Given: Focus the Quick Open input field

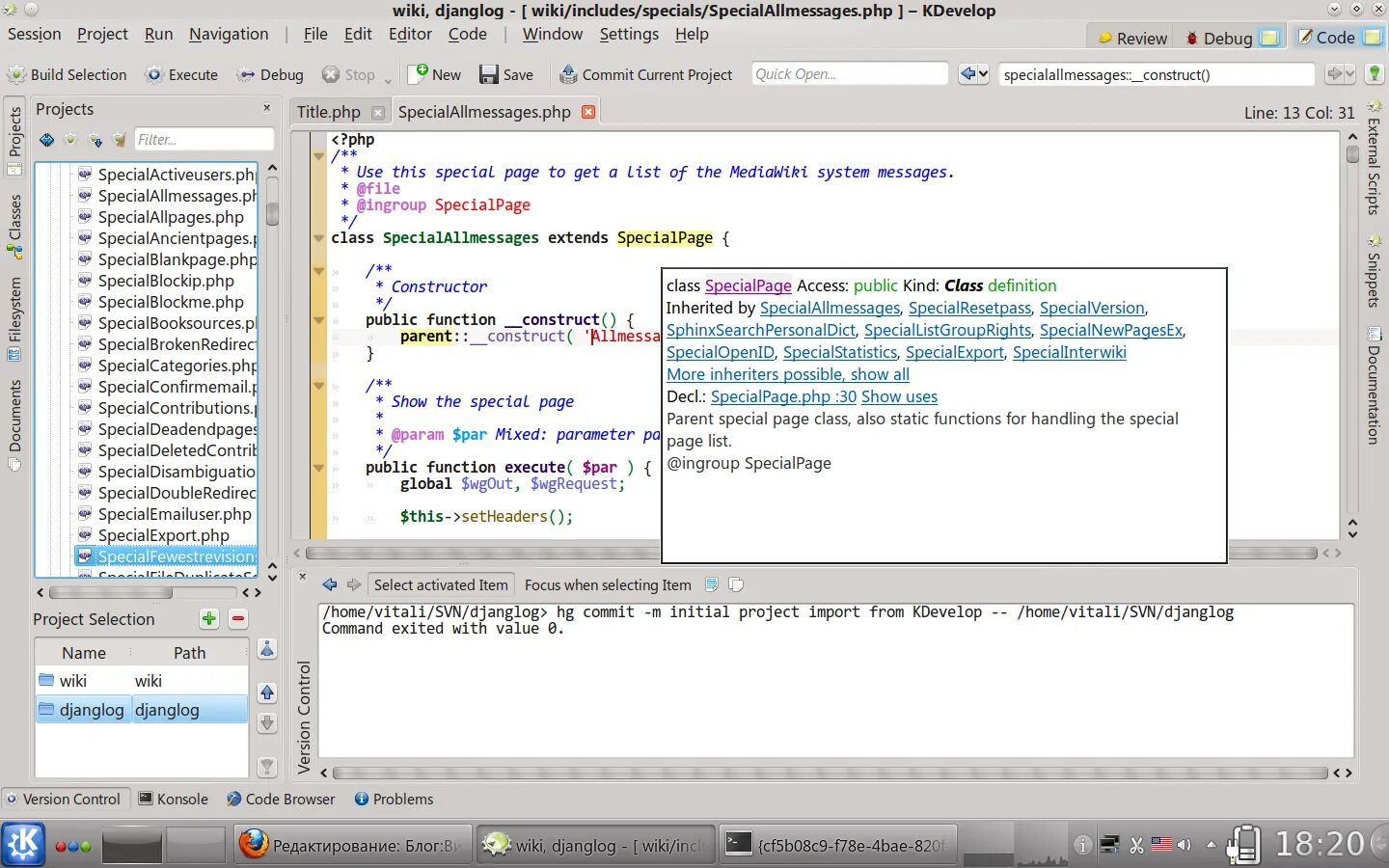Looking at the screenshot, I should 850,74.
